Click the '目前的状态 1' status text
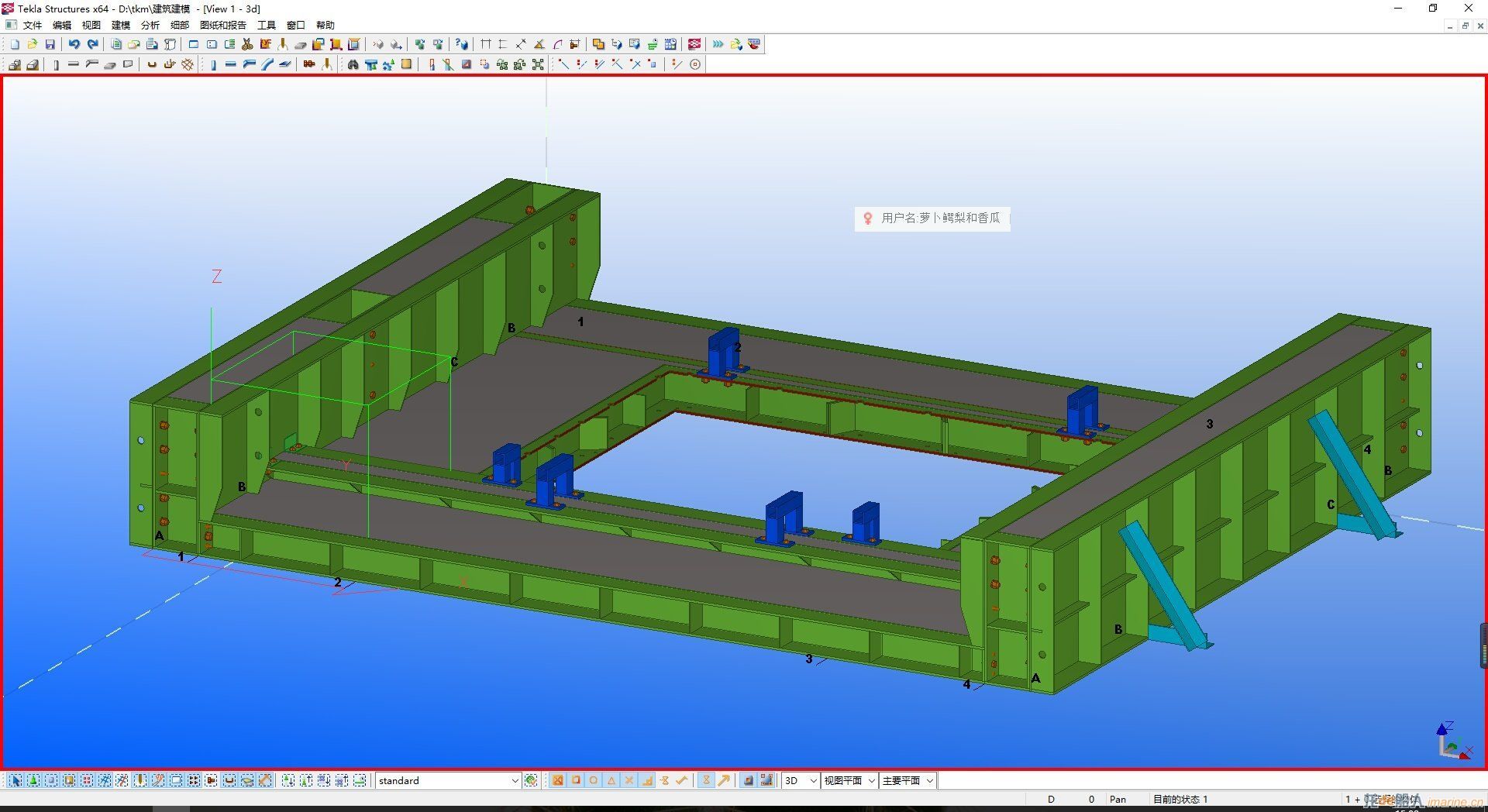 click(x=1180, y=799)
